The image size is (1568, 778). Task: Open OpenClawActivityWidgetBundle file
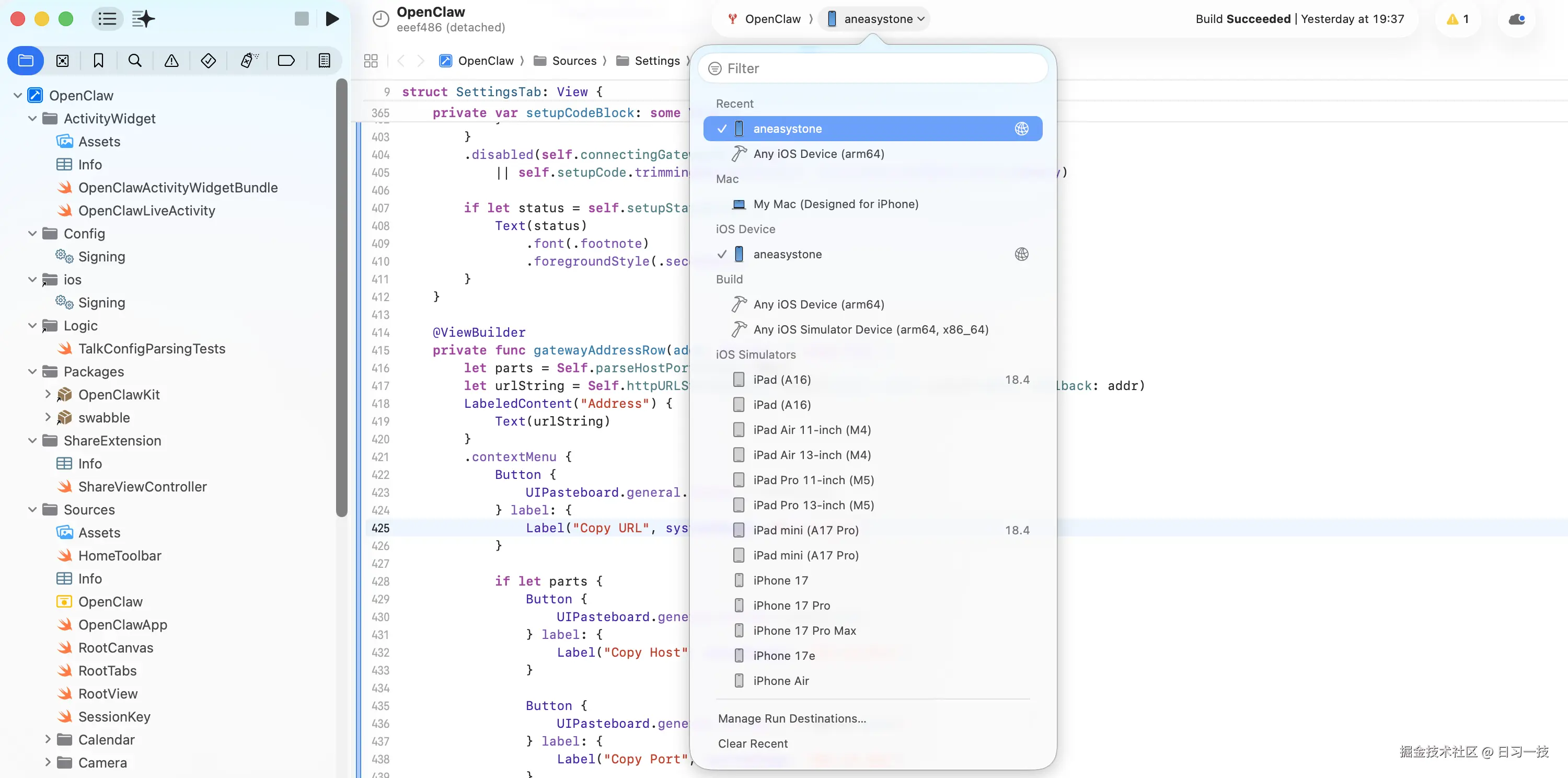coord(167,188)
